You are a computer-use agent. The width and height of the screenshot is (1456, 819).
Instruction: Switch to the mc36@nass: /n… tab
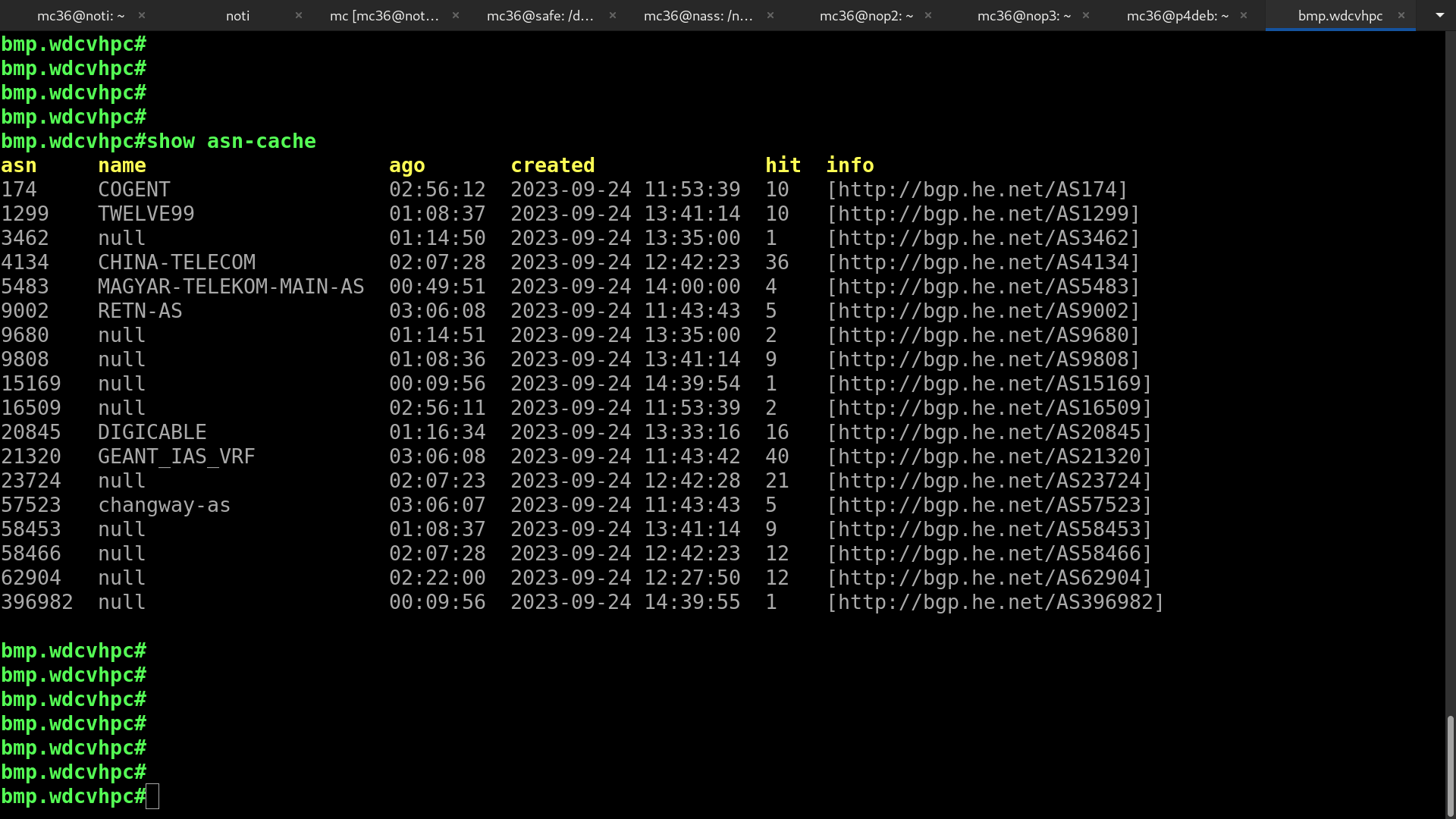pos(698,15)
